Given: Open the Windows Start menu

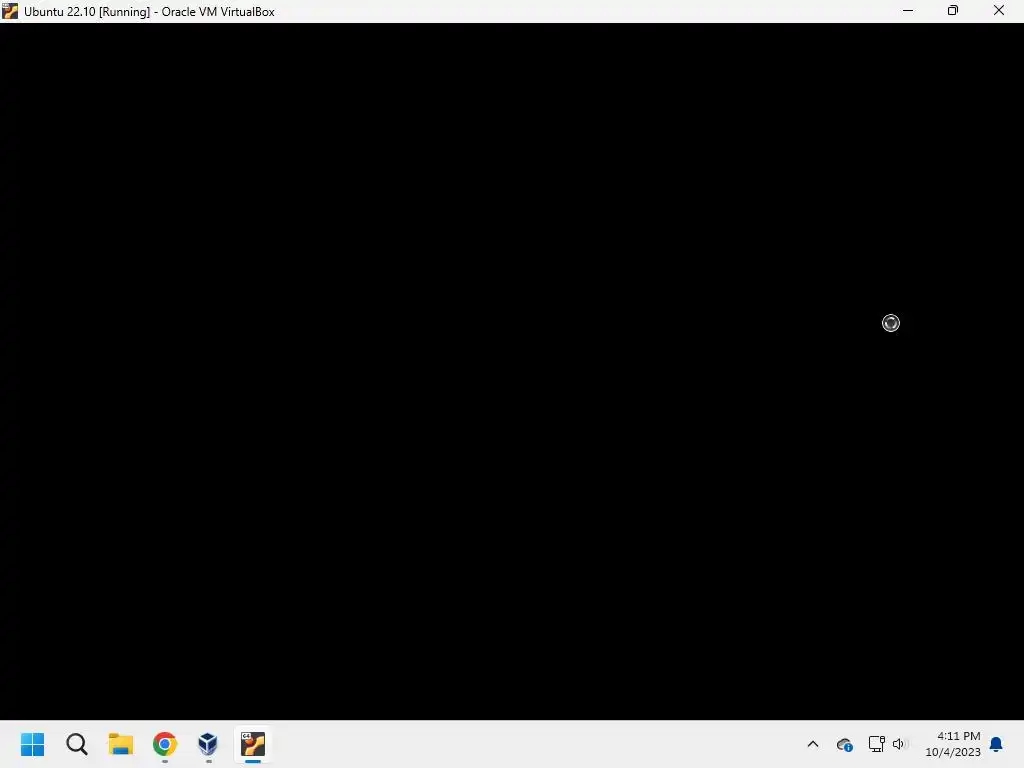Looking at the screenshot, I should click(x=33, y=744).
